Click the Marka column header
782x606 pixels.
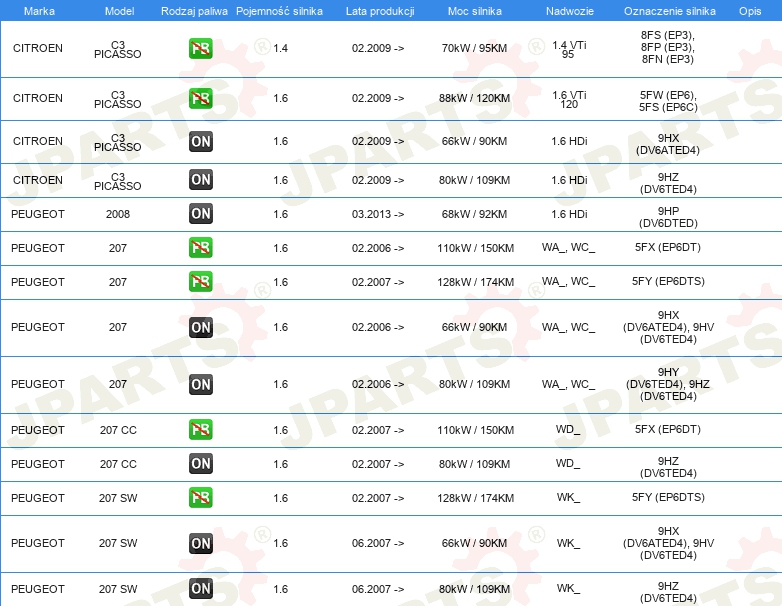pyautogui.click(x=39, y=11)
